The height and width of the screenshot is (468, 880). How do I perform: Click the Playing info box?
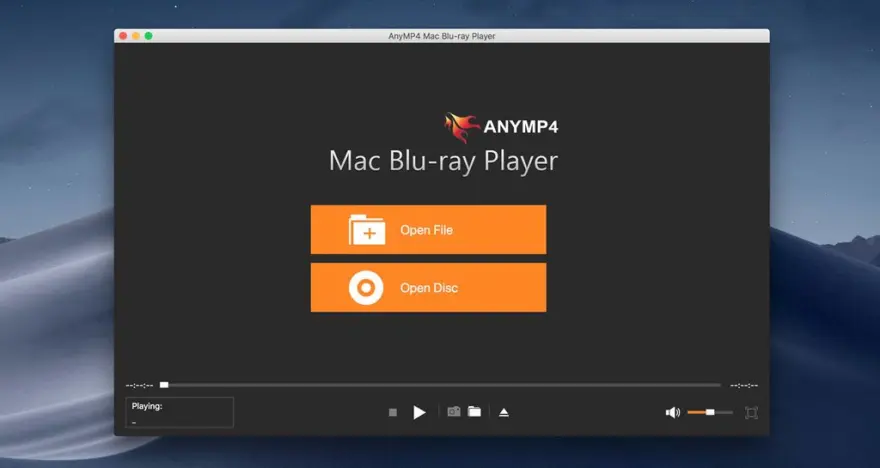point(179,412)
